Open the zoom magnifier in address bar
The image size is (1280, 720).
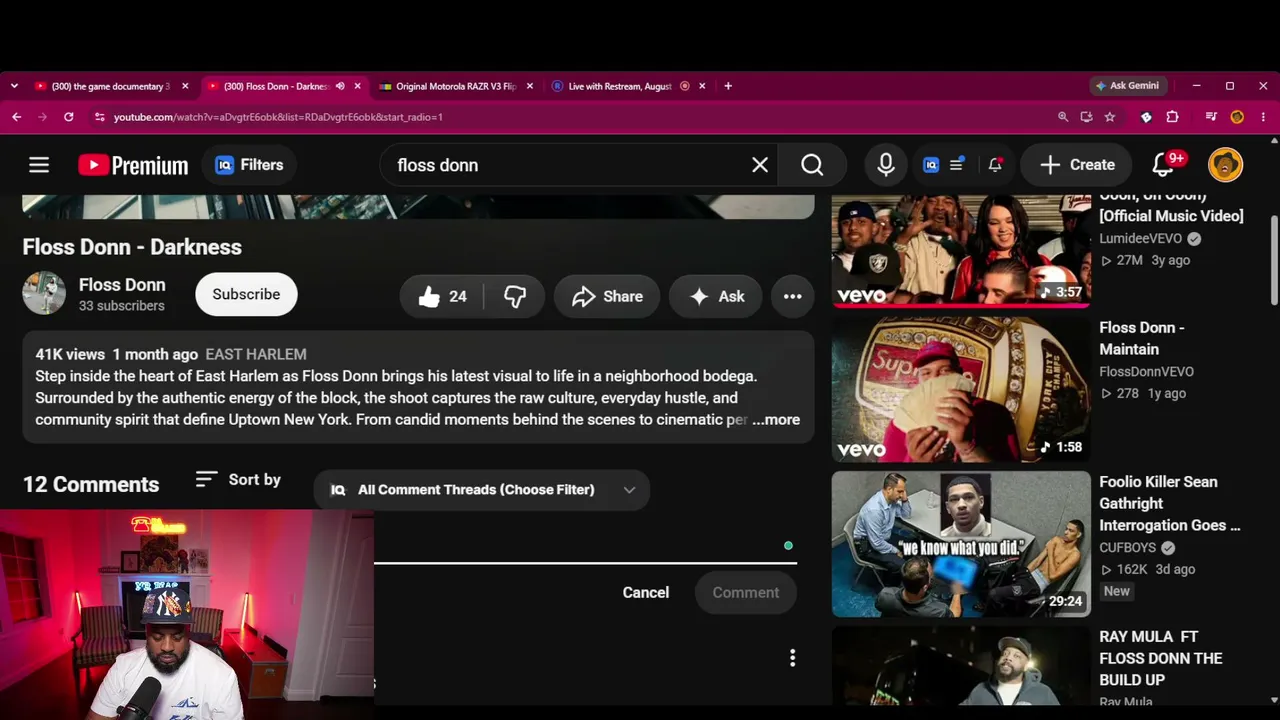tap(1063, 117)
